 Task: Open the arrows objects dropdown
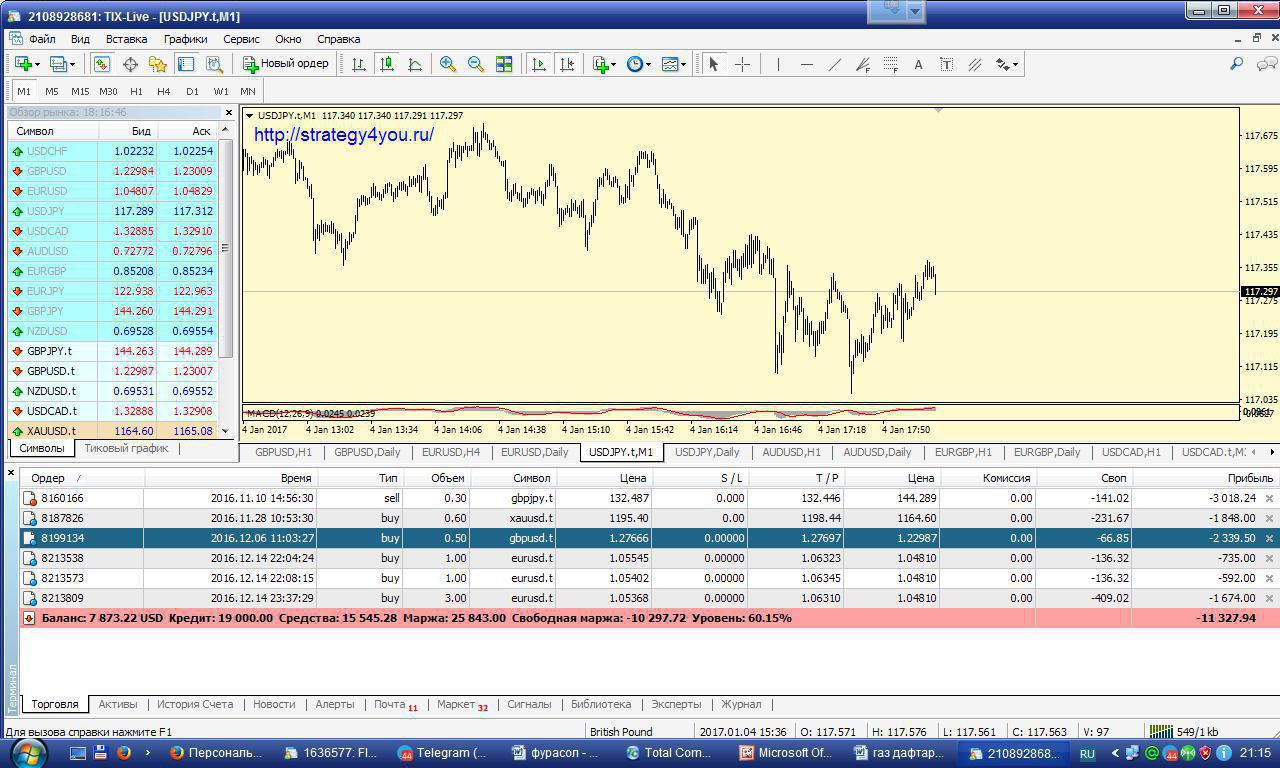[1006, 64]
